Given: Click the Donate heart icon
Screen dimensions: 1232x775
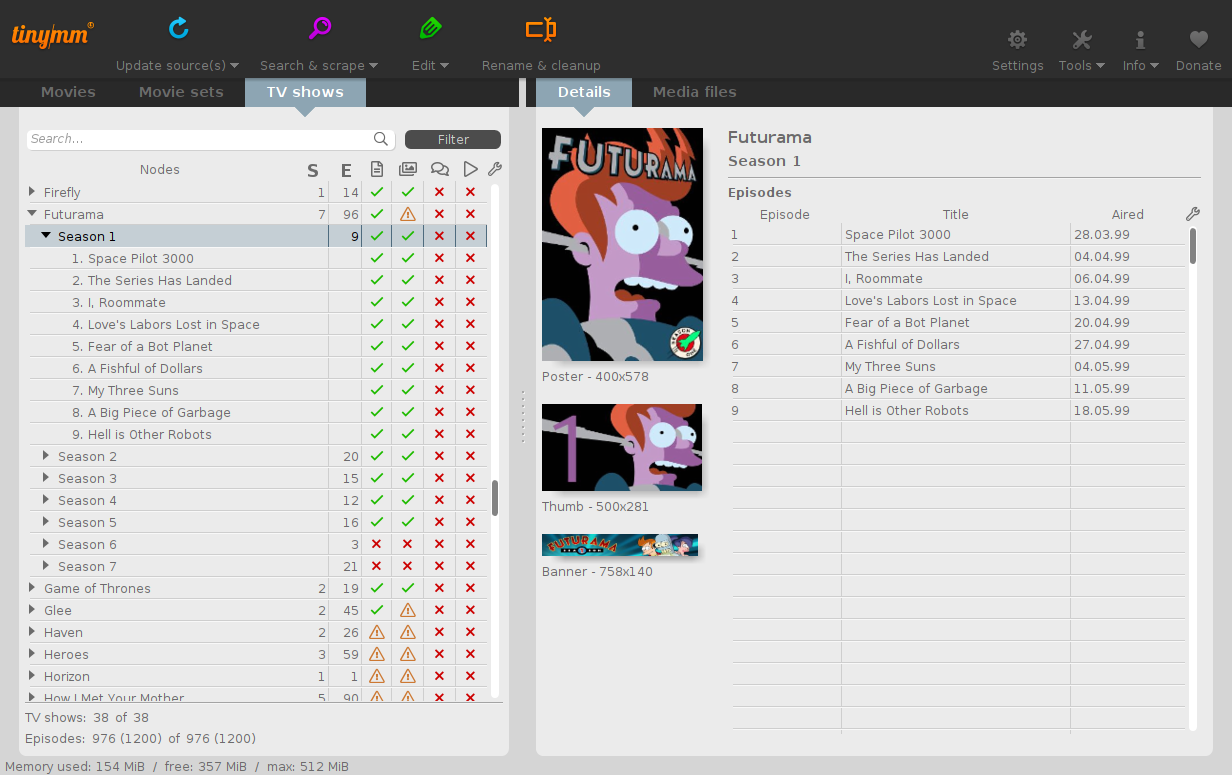Looking at the screenshot, I should click(1198, 39).
